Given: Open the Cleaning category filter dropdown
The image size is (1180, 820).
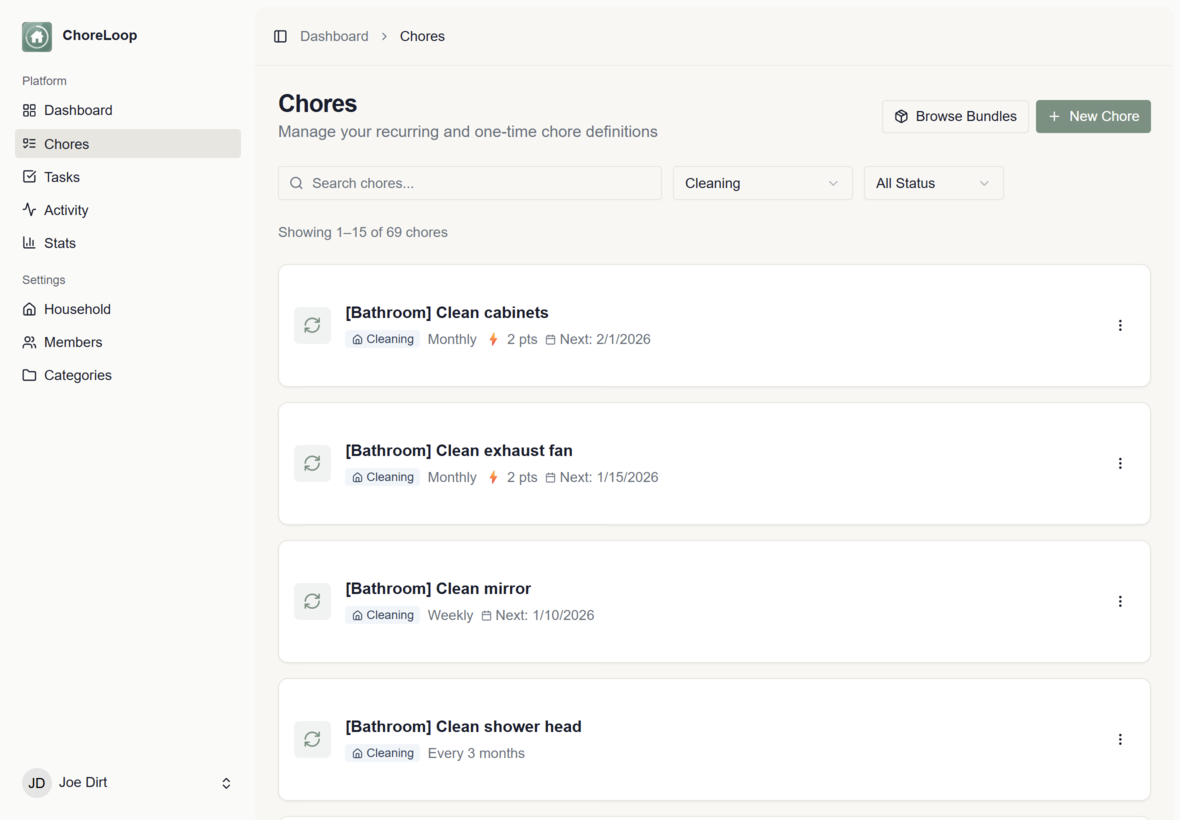Looking at the screenshot, I should [762, 184].
